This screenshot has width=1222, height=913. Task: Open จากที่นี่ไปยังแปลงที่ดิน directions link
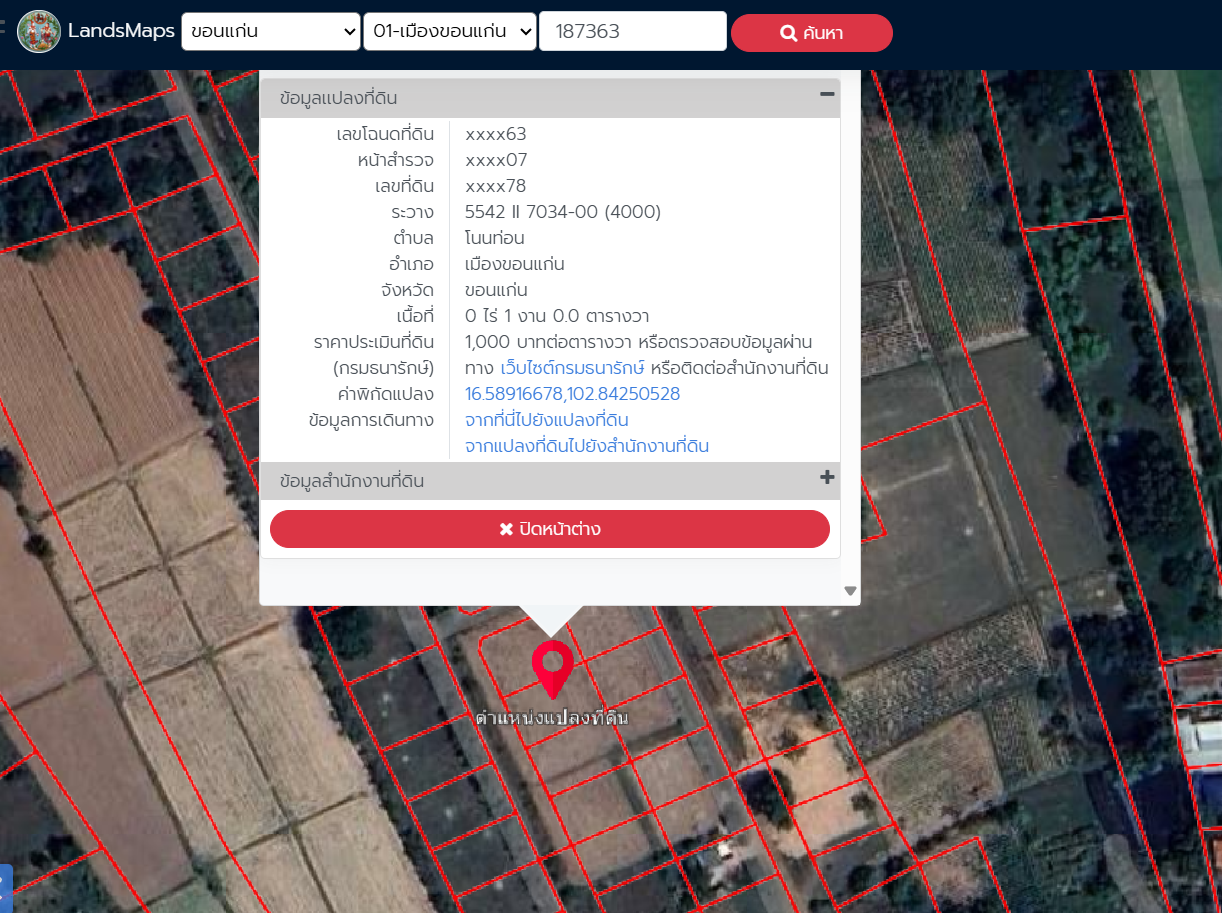546,420
